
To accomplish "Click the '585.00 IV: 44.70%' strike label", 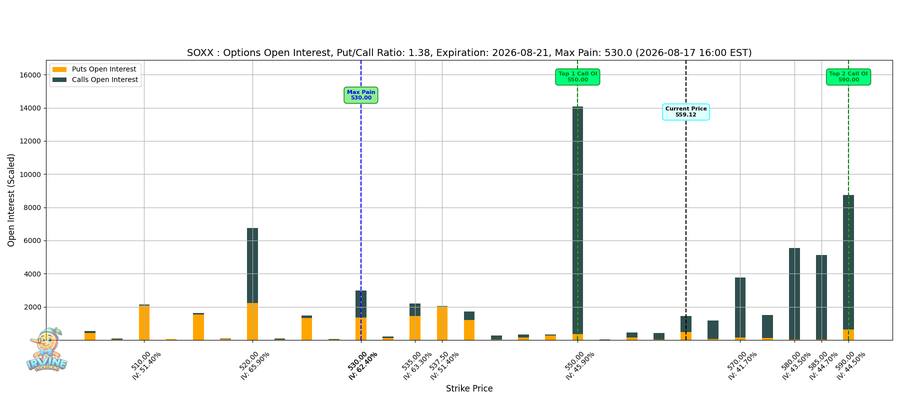I will 822,365.
